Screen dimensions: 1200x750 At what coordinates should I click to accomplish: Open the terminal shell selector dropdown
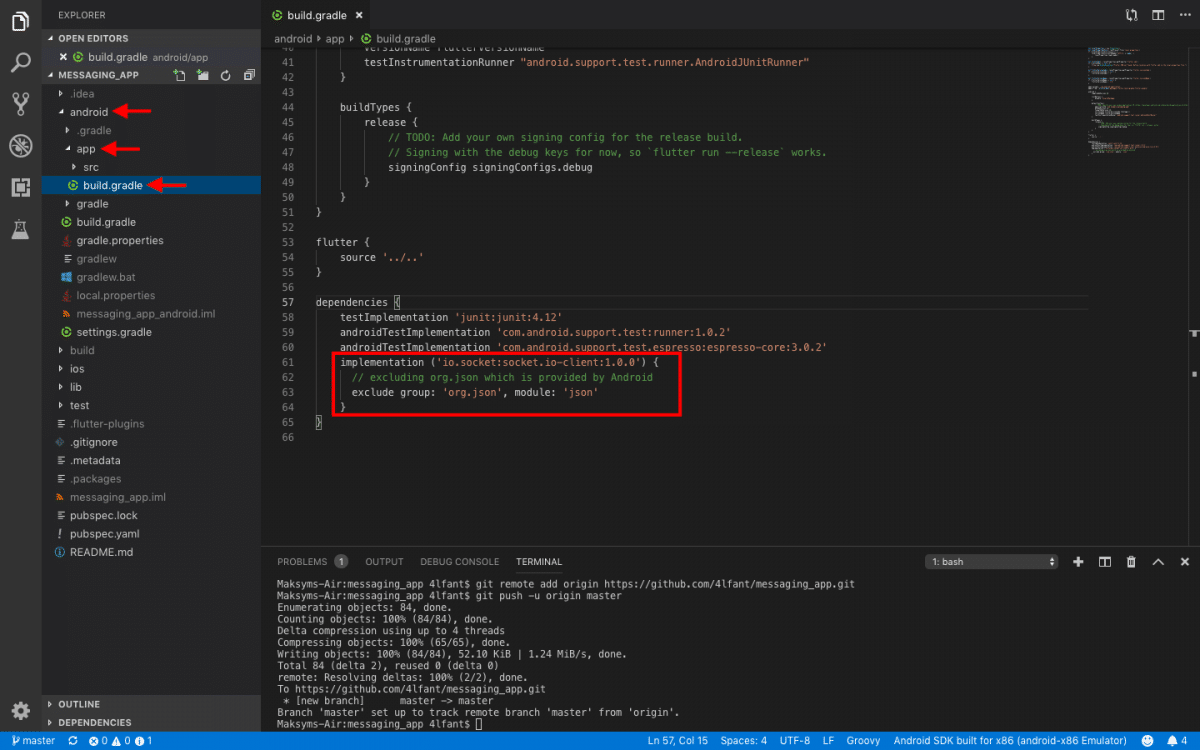click(991, 562)
